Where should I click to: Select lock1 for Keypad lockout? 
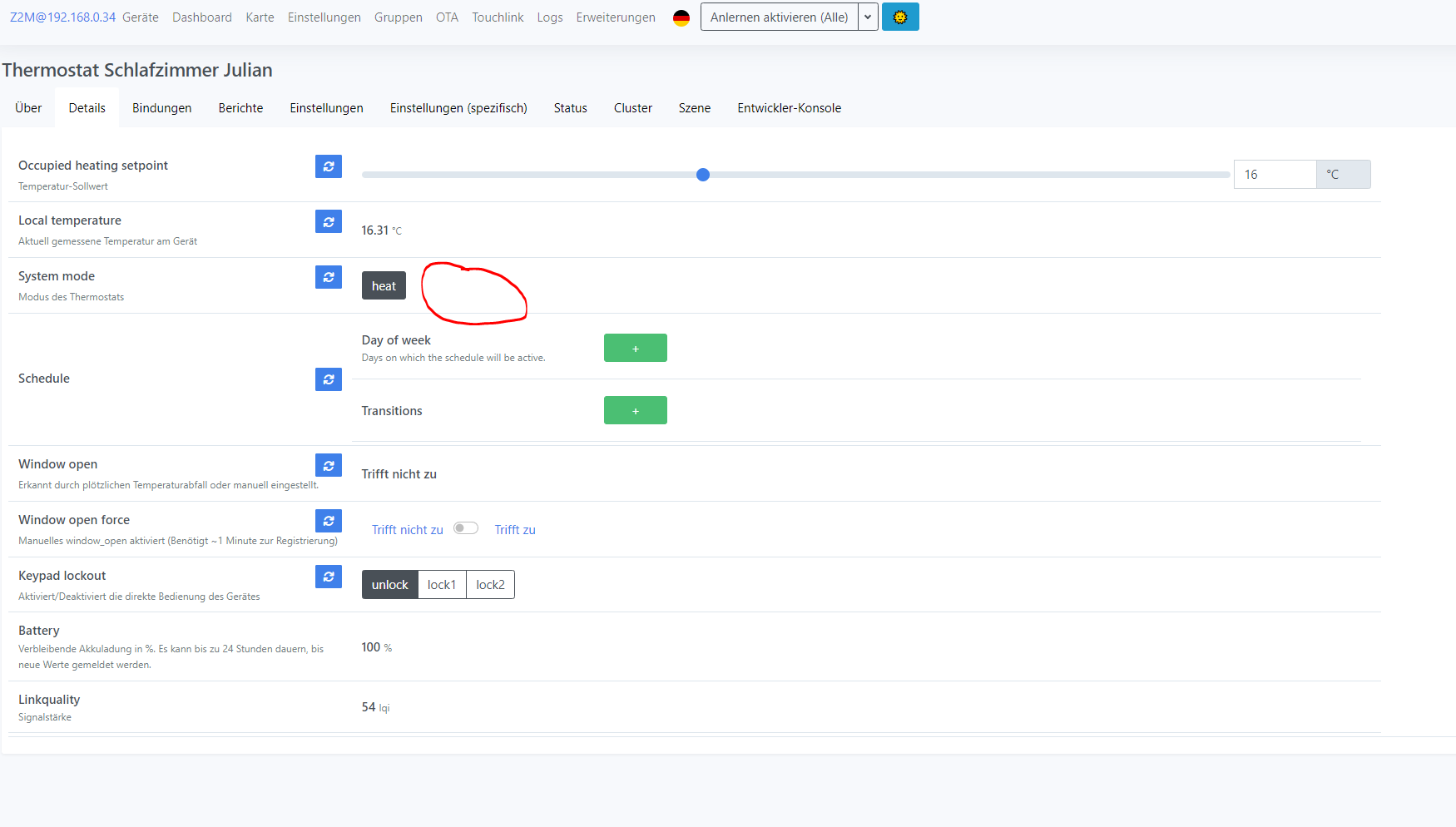click(x=442, y=584)
